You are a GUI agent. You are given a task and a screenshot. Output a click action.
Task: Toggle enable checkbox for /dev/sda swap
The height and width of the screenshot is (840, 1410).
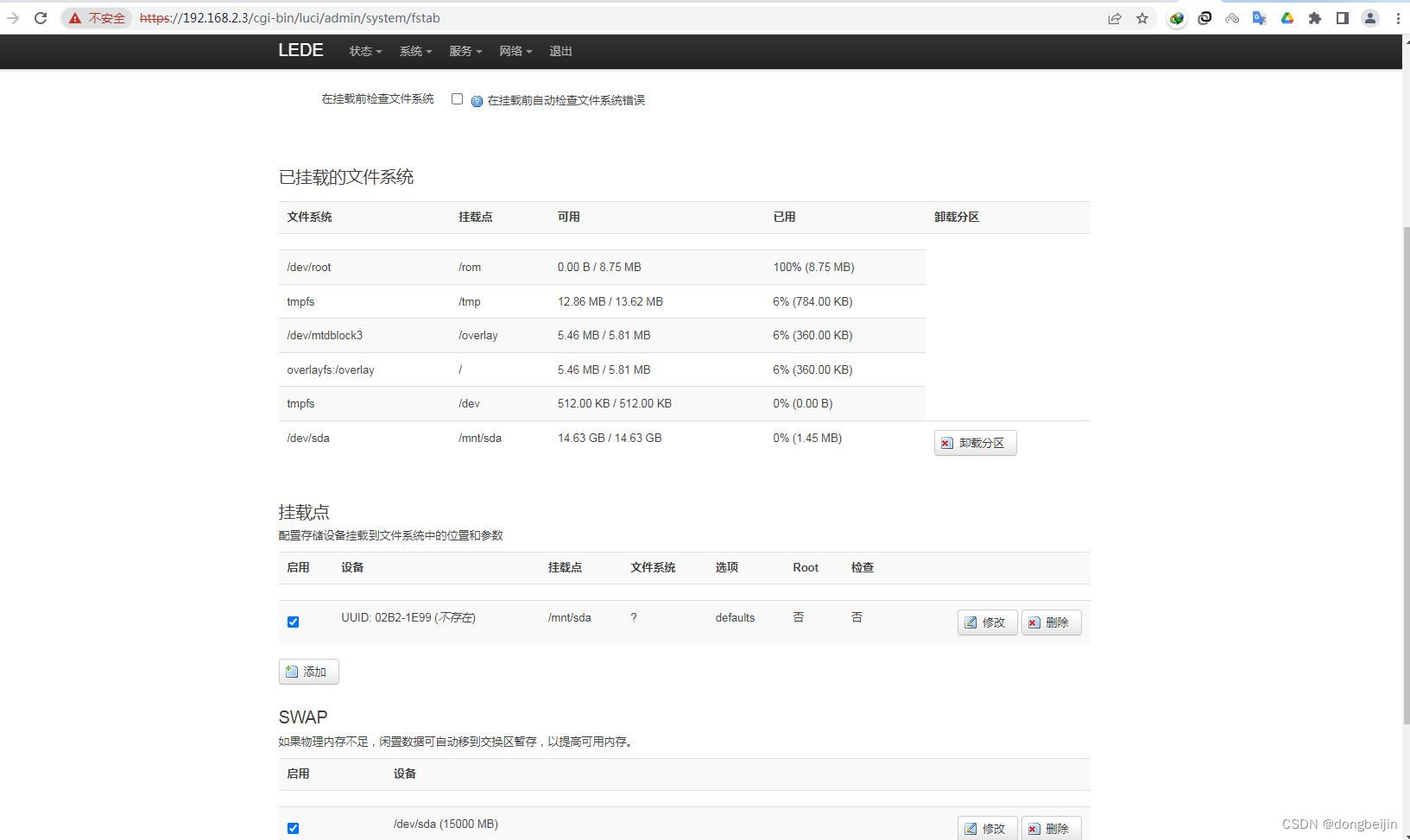293,828
